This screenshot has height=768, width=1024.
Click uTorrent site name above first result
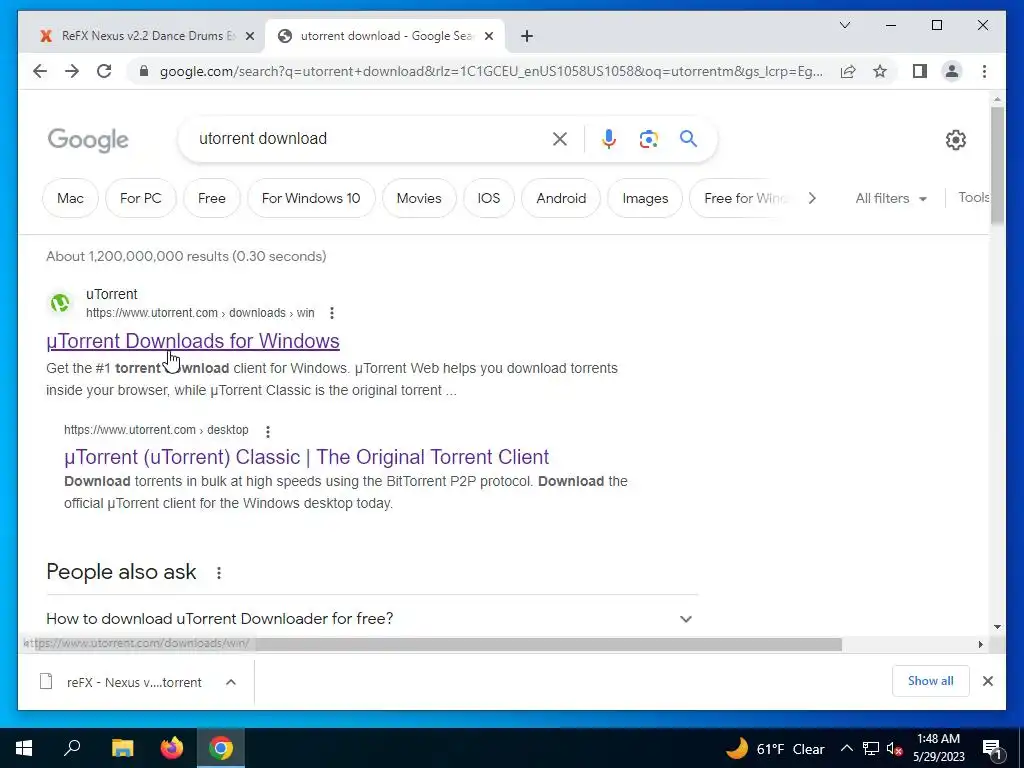112,294
